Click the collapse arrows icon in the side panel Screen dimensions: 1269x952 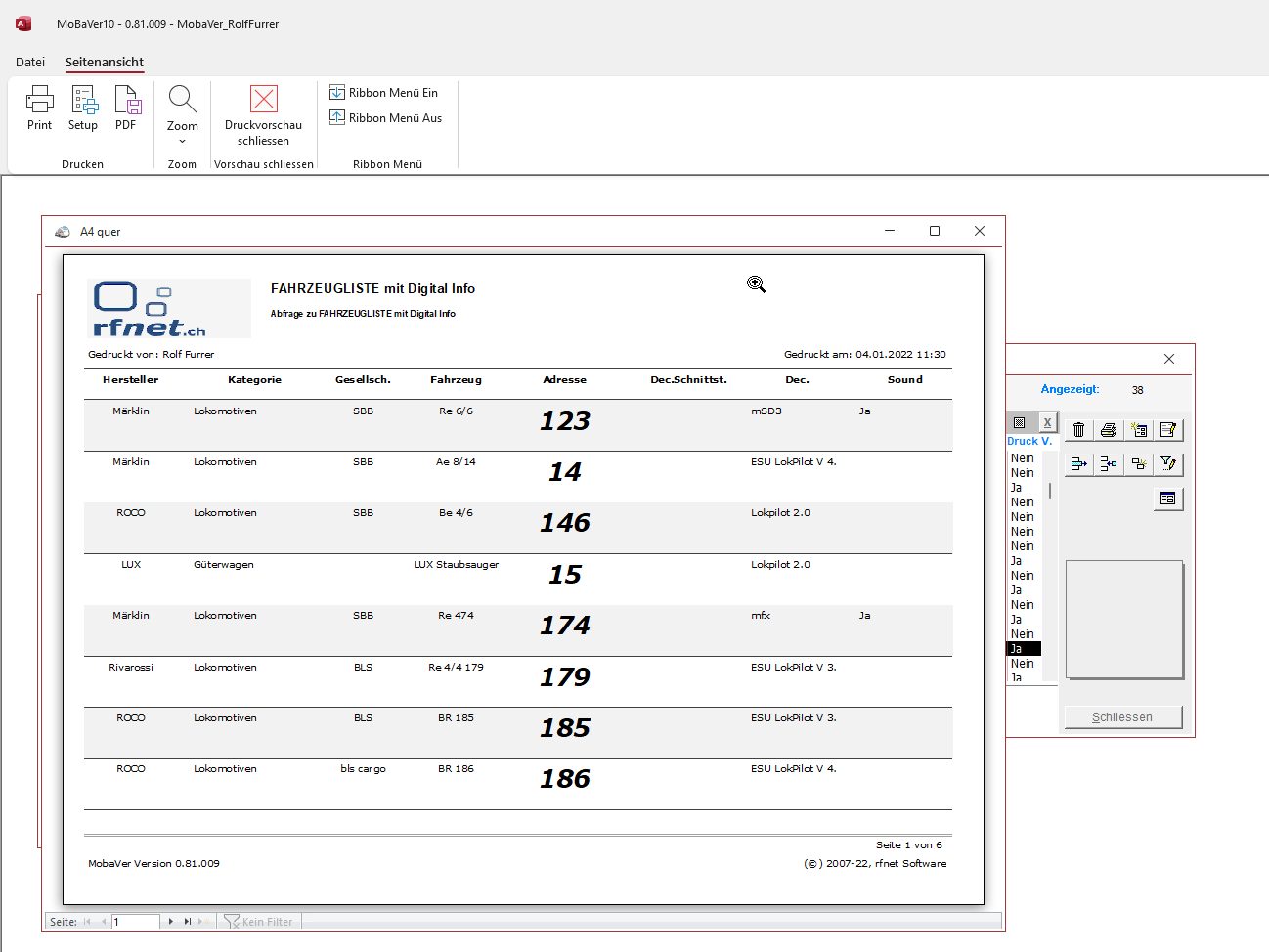[1109, 464]
